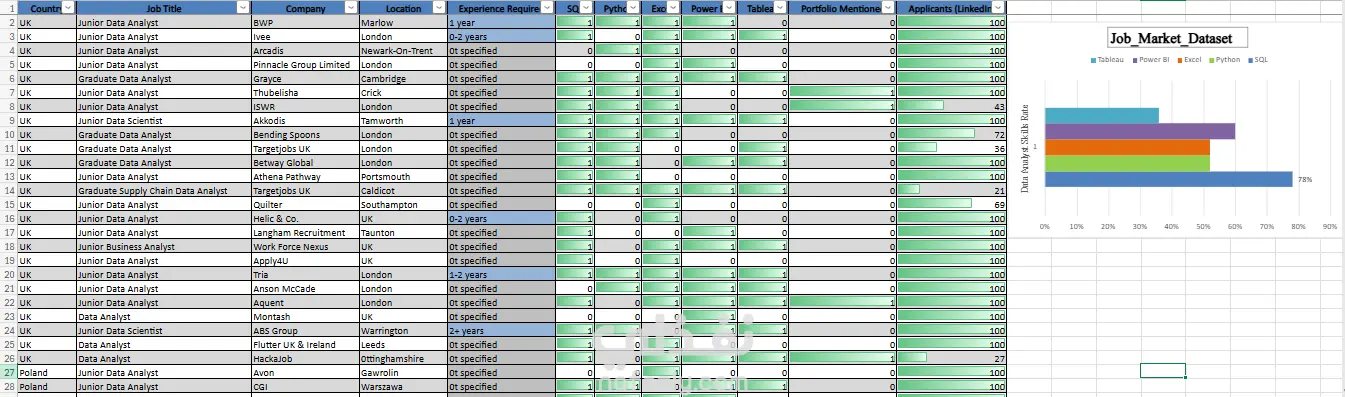
Task: Select the purple Power BI bar in chart
Action: (1140, 131)
